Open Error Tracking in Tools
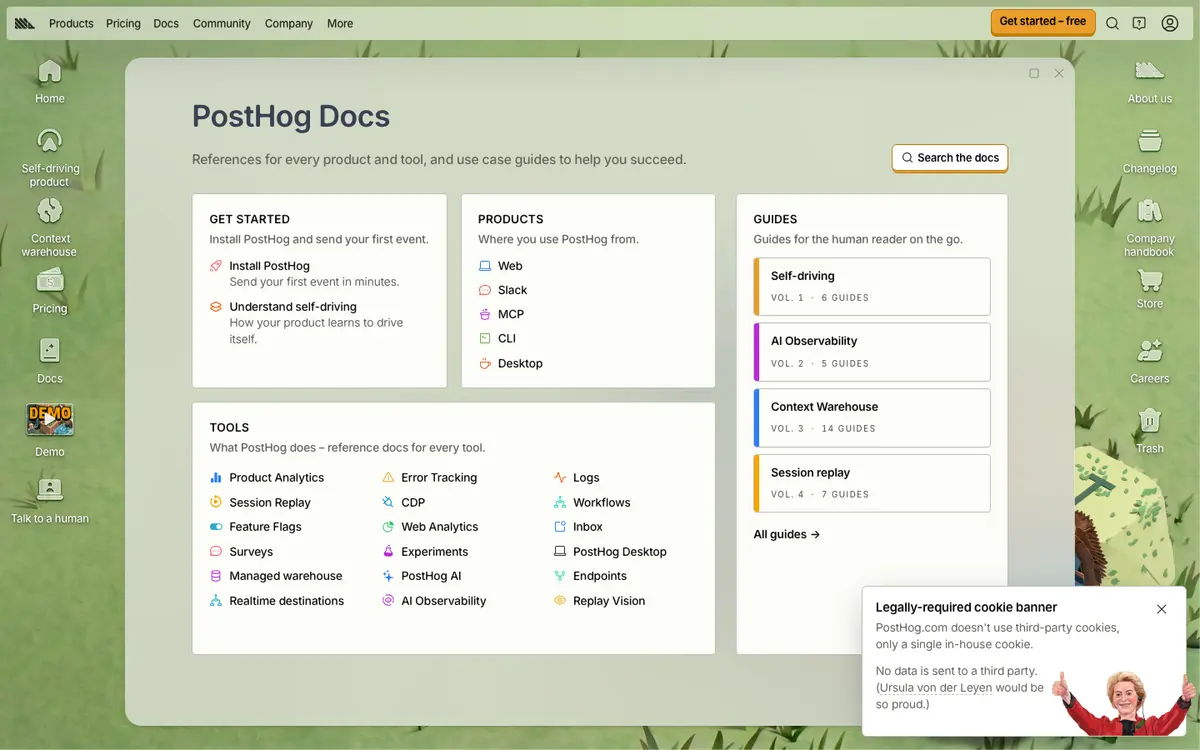The width and height of the screenshot is (1200, 750). [x=439, y=478]
